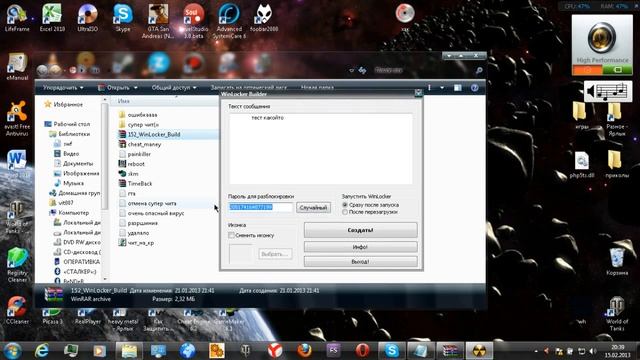This screenshot has width=640, height=360.
Task: Enable the 'Сменить иконку' checkbox
Action: point(231,236)
